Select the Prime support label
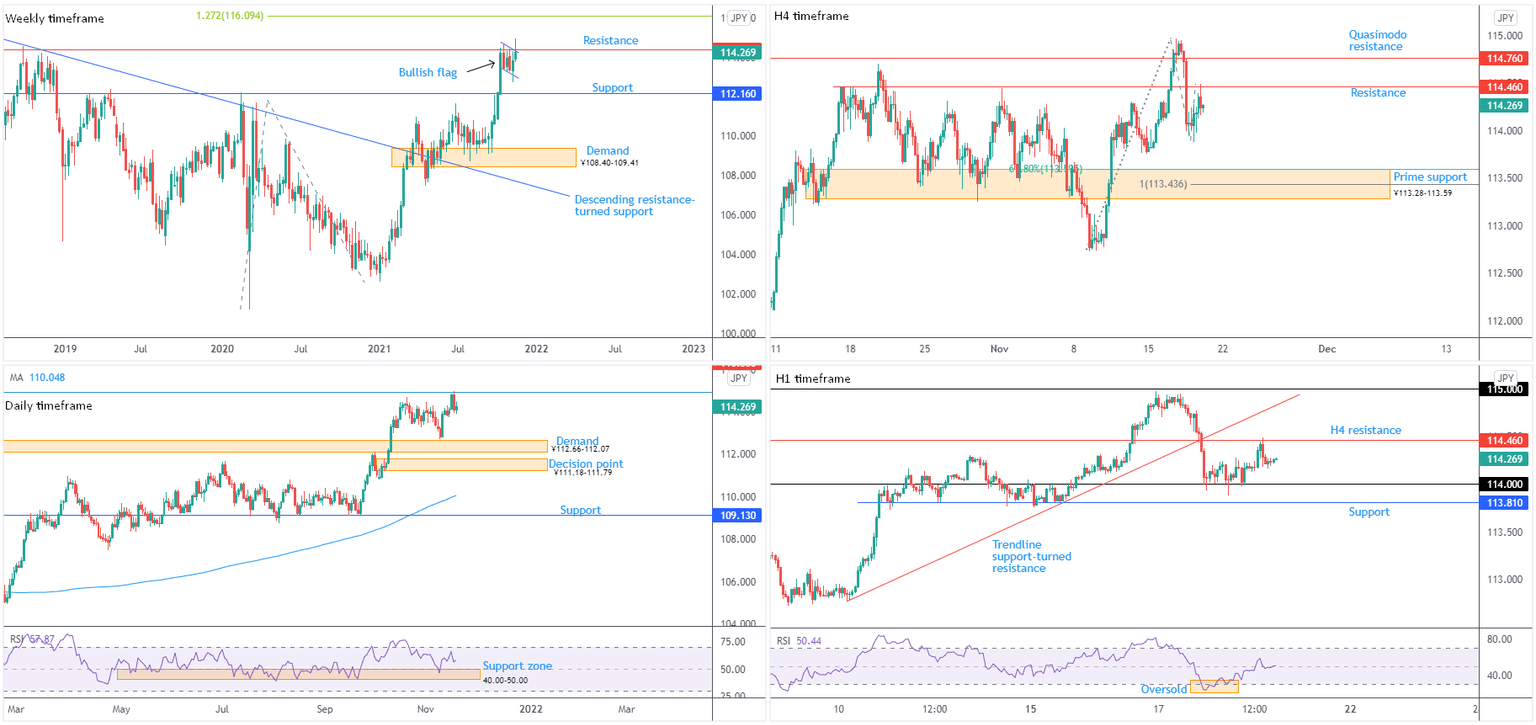This screenshot has width=1536, height=725. tap(1430, 177)
